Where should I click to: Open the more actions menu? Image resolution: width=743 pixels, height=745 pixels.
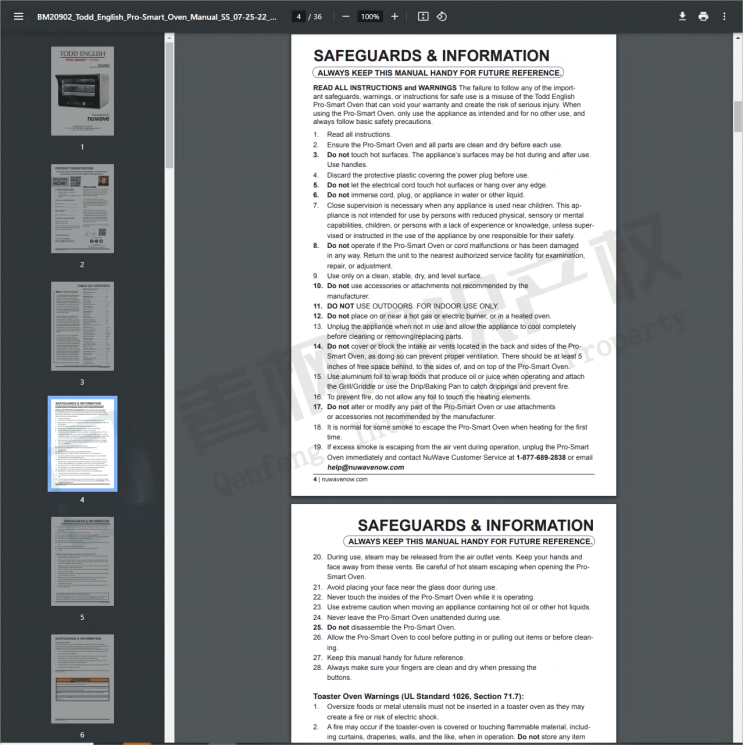click(724, 17)
